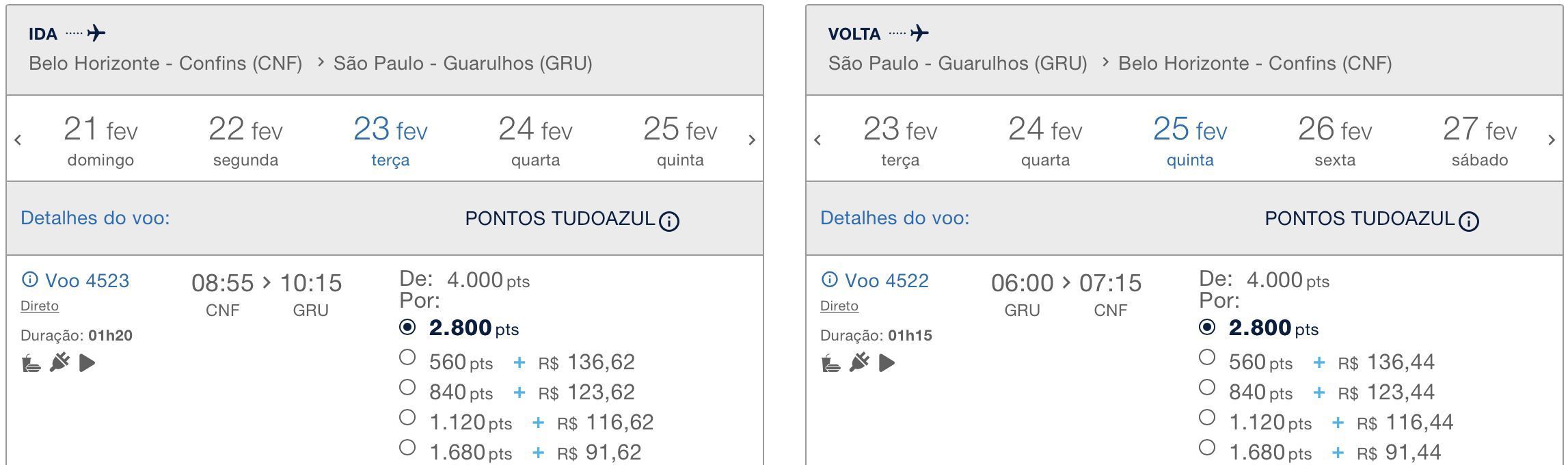
Task: Open Pontos TudoAzul info icon in IDA panel
Action: click(x=669, y=221)
